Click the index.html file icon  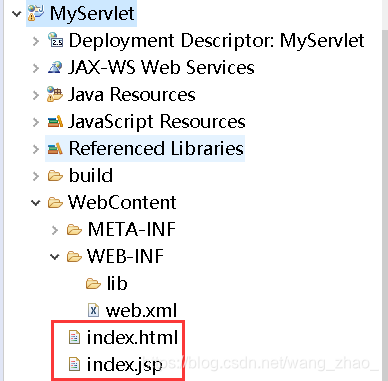point(74,337)
